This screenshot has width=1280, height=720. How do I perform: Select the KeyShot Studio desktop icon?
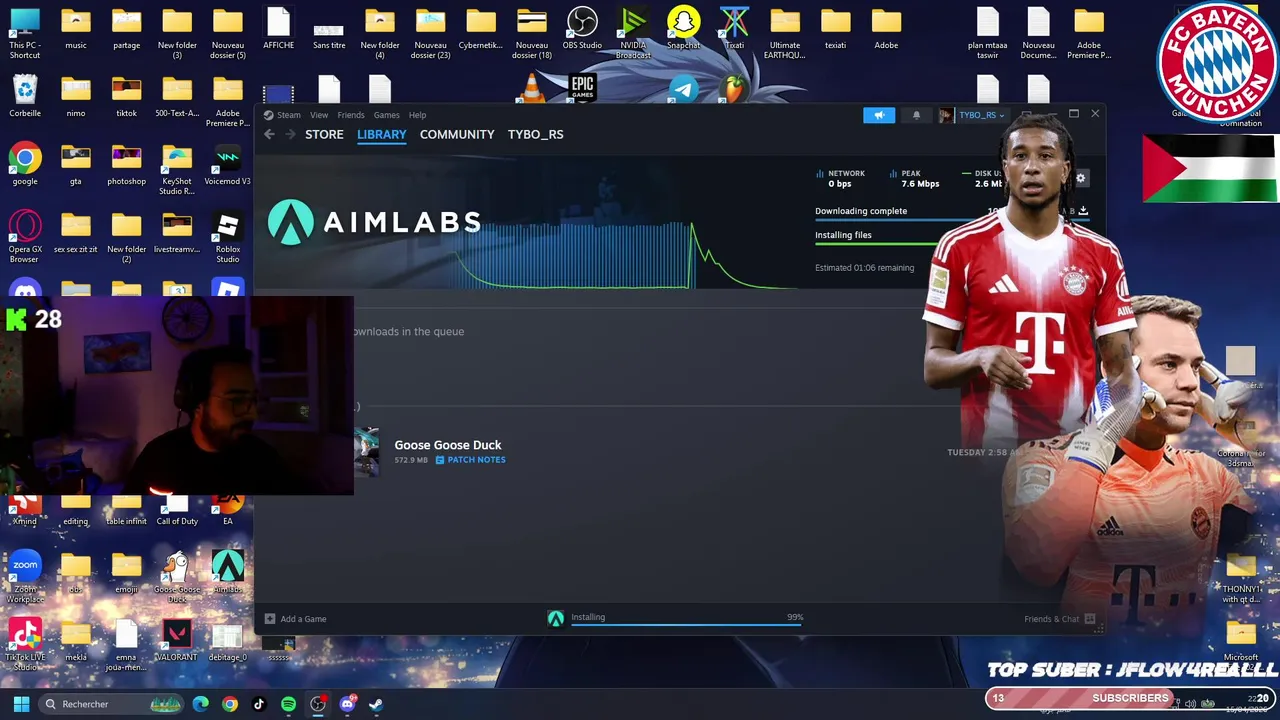coord(177,169)
